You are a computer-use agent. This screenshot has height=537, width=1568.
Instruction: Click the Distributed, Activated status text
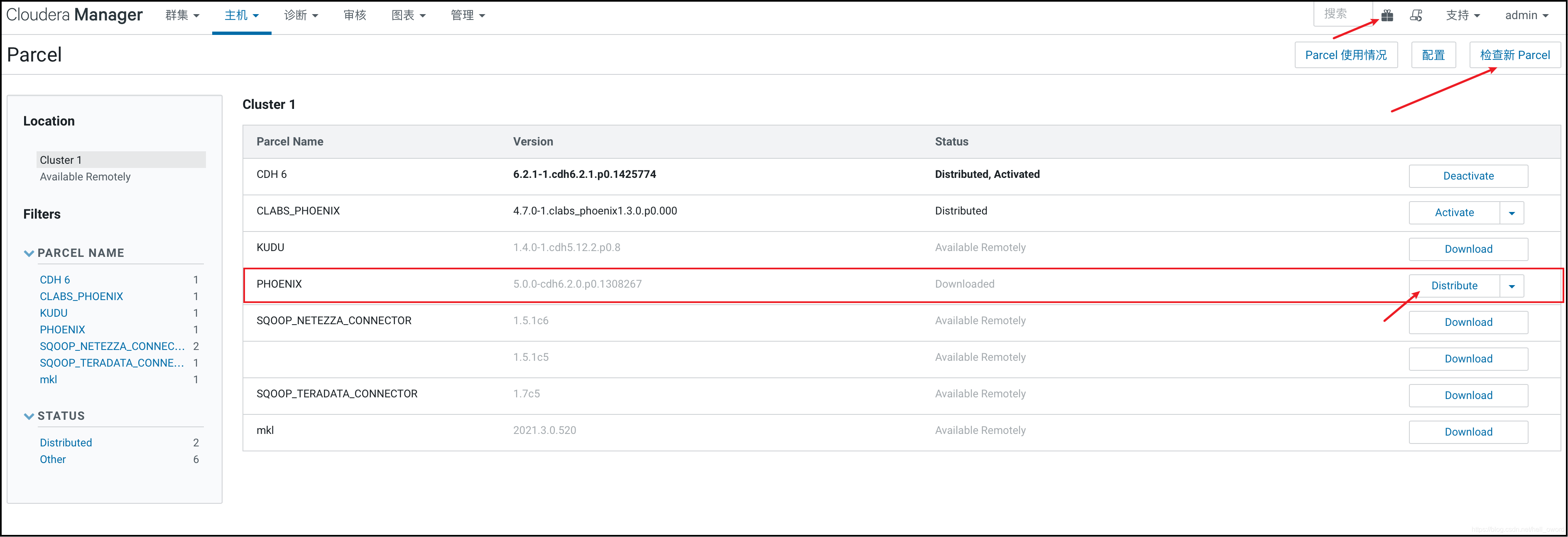[x=987, y=174]
